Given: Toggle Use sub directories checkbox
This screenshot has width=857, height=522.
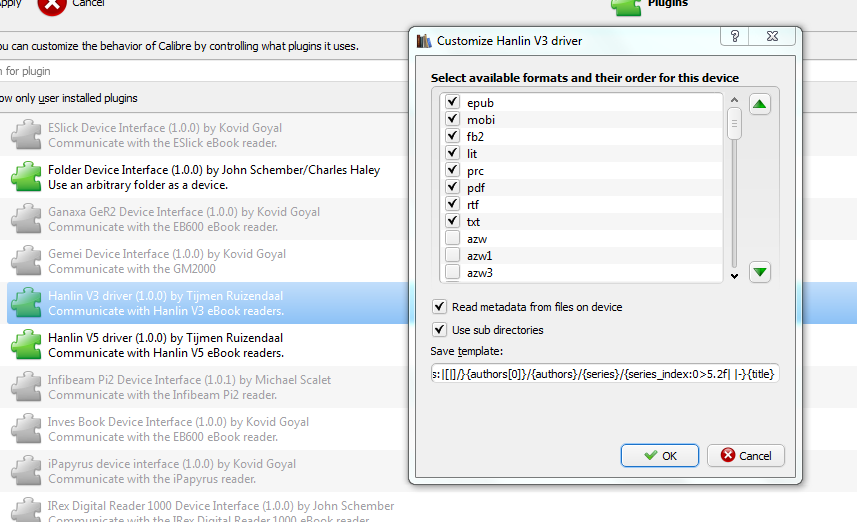Looking at the screenshot, I should point(439,330).
